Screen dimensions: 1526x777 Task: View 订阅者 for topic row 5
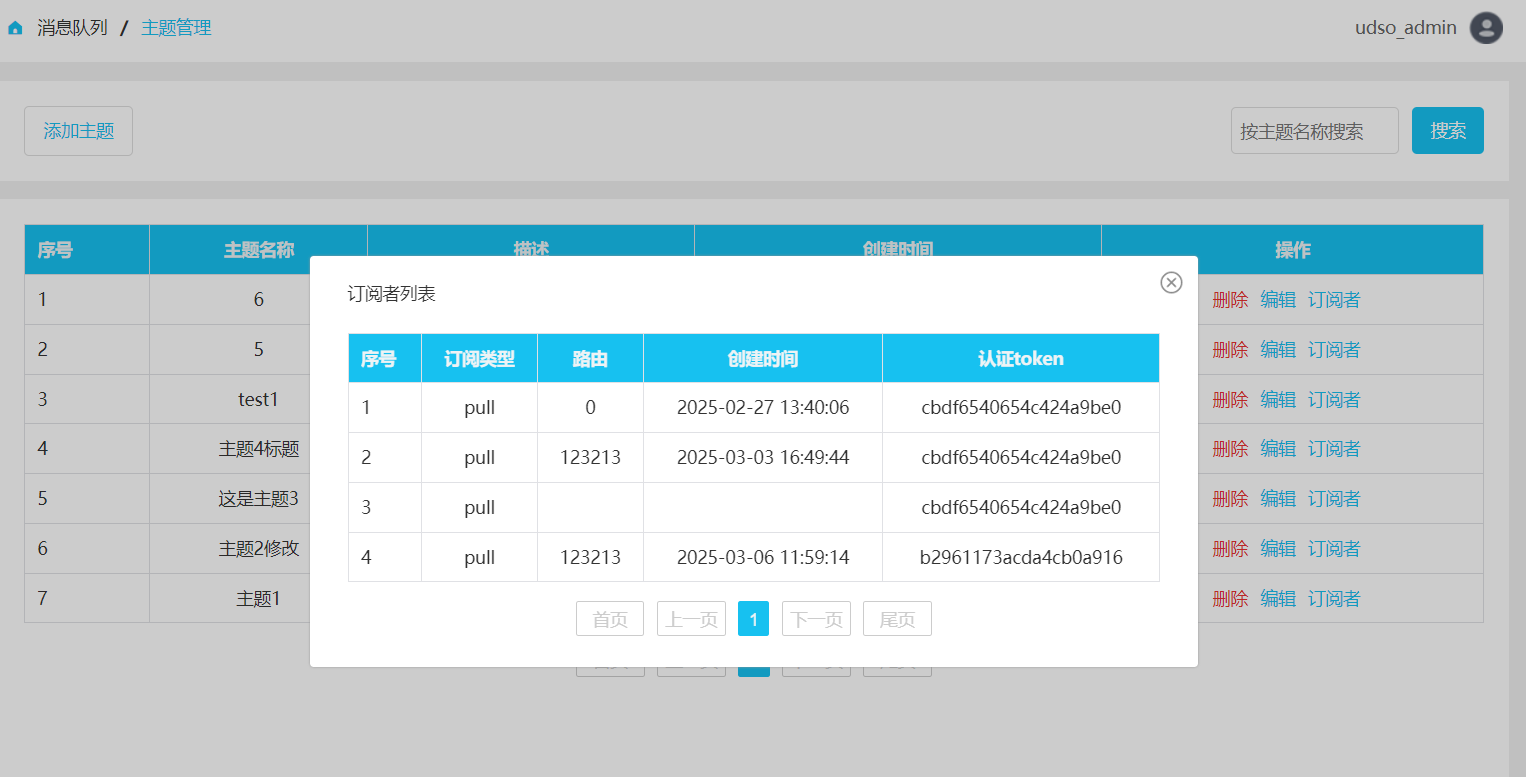click(x=1334, y=498)
